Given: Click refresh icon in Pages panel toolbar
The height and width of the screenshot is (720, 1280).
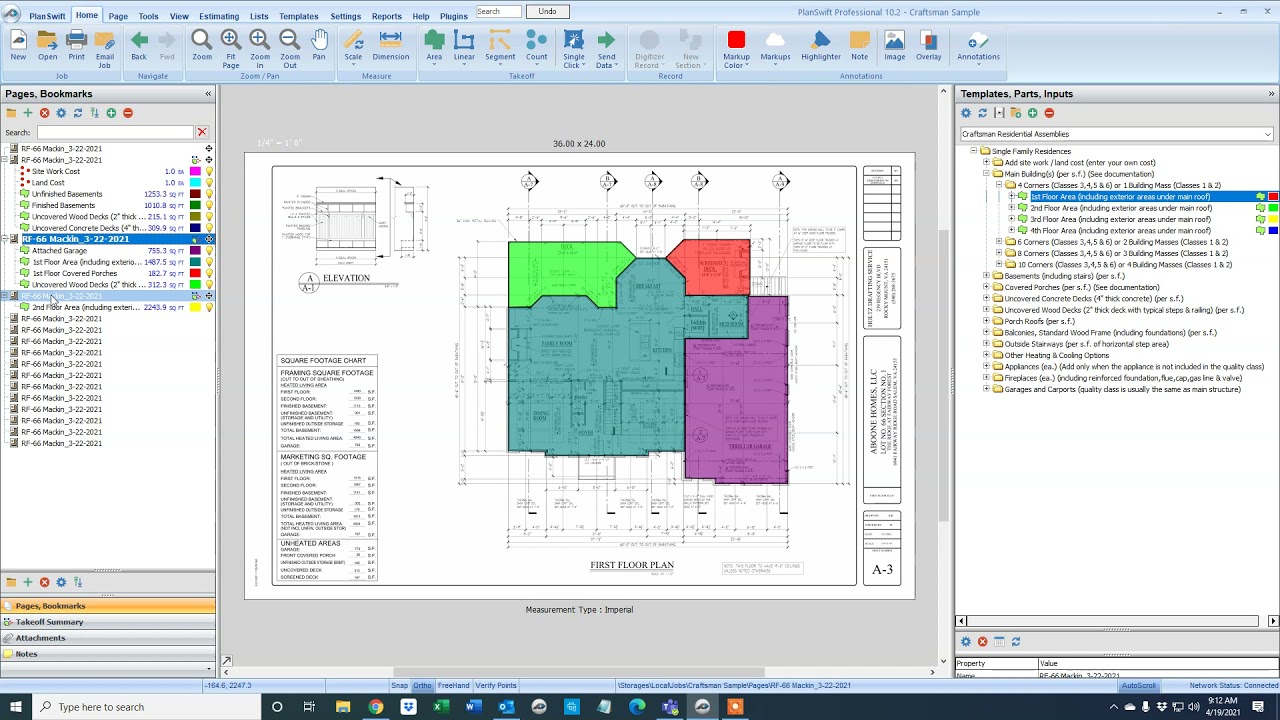Looking at the screenshot, I should click(77, 113).
